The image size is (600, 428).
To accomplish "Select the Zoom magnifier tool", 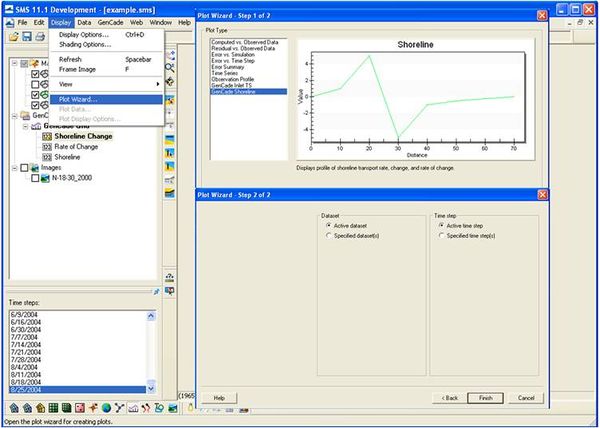I will [x=170, y=68].
